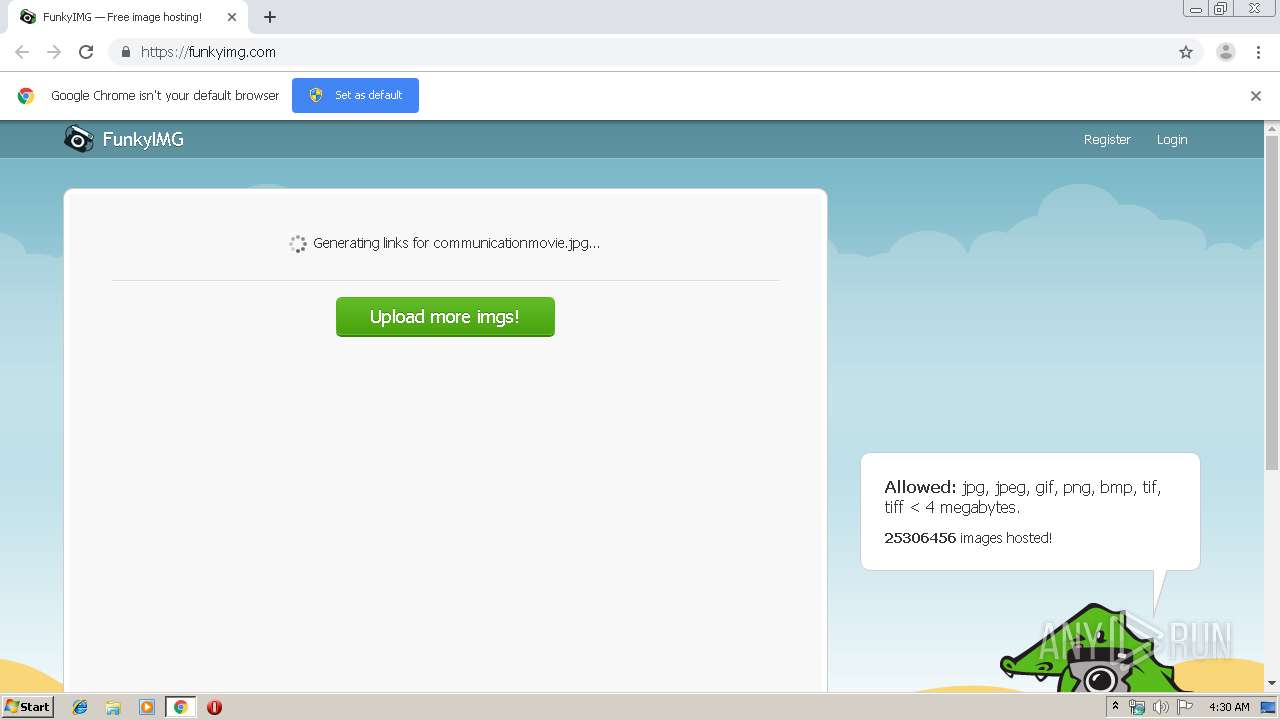
Task: Reload the current page
Action: click(86, 52)
